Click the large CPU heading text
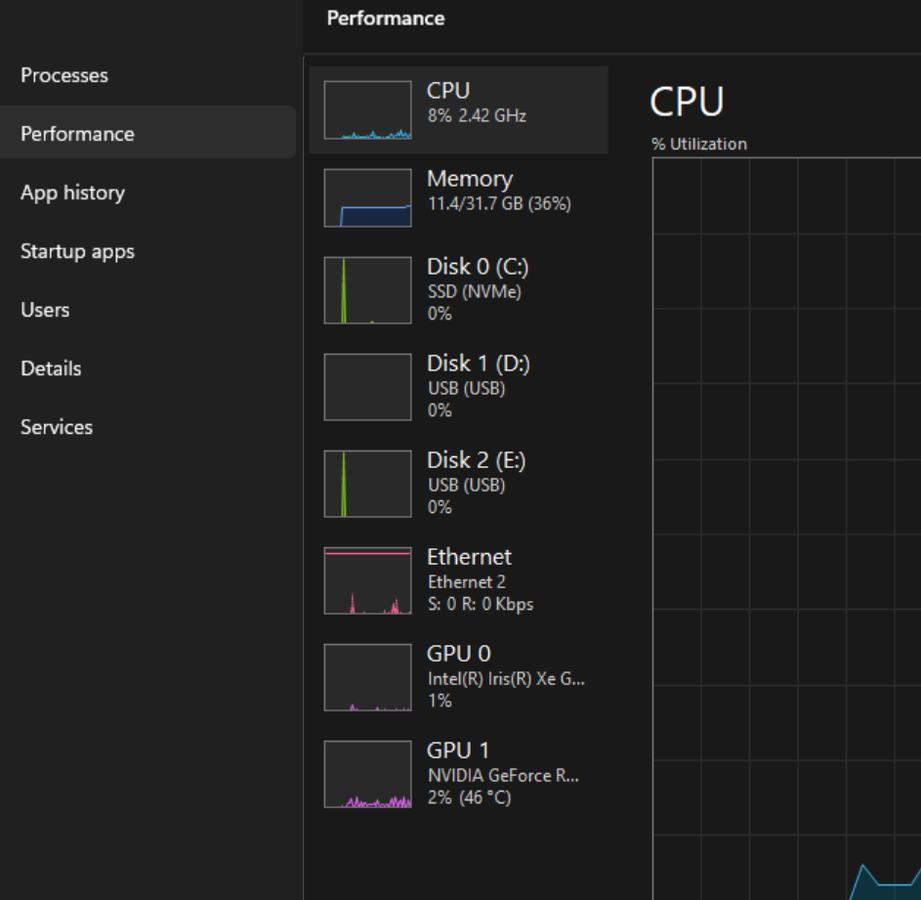The image size is (921, 900). pos(686,102)
